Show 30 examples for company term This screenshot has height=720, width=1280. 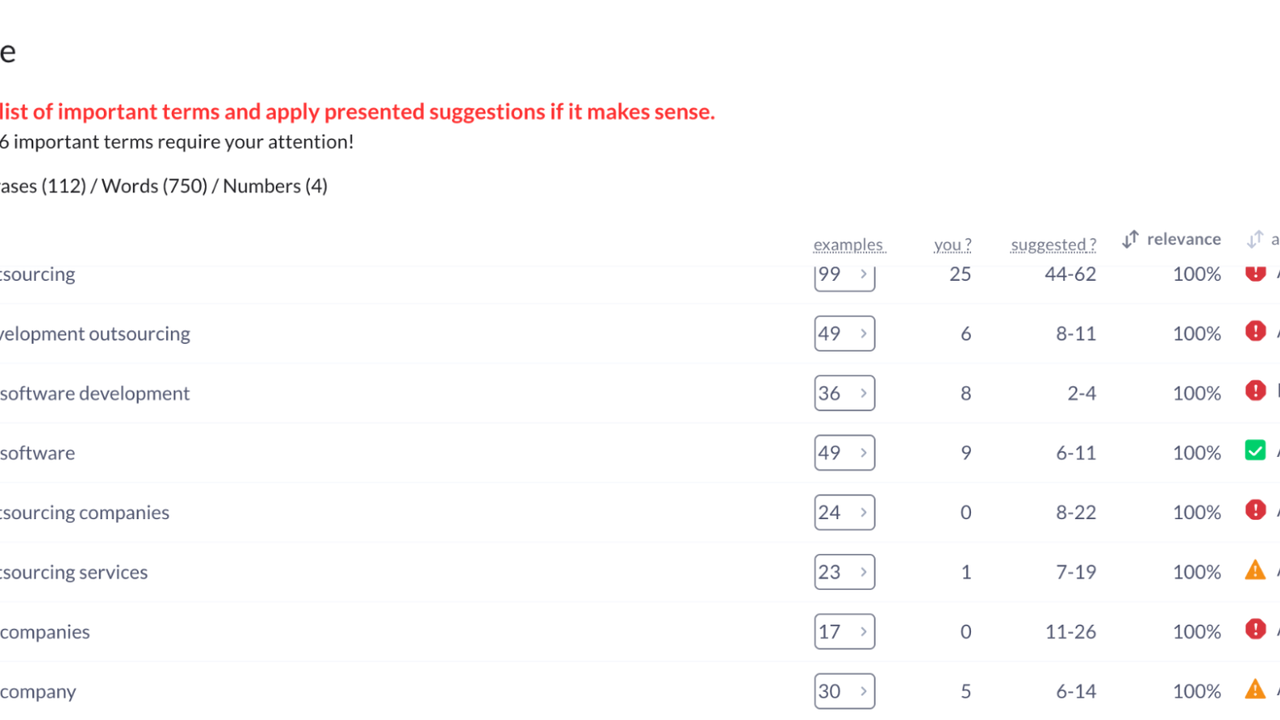click(844, 691)
